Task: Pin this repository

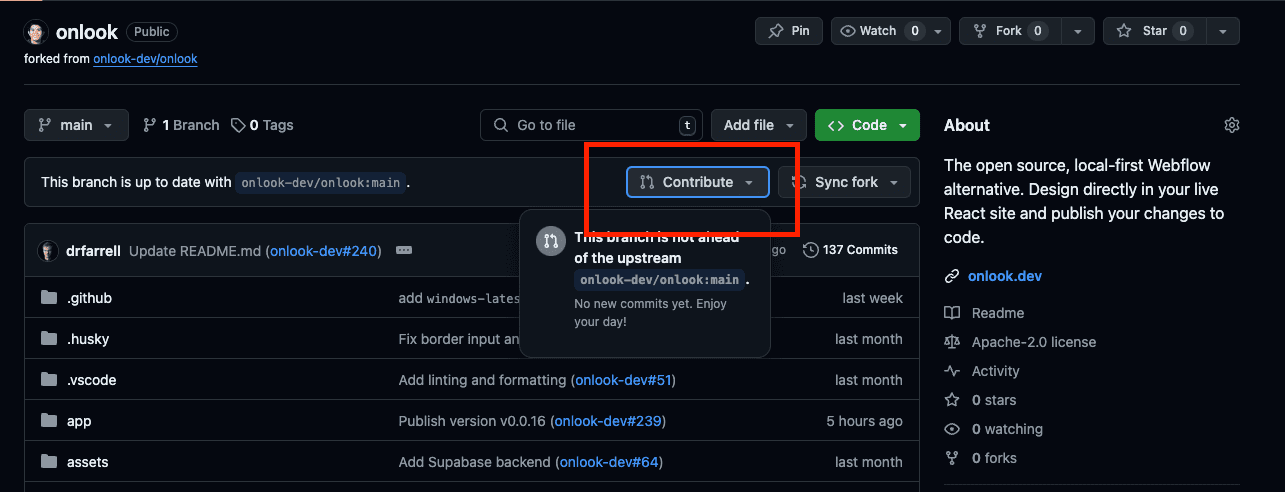Action: [x=788, y=31]
